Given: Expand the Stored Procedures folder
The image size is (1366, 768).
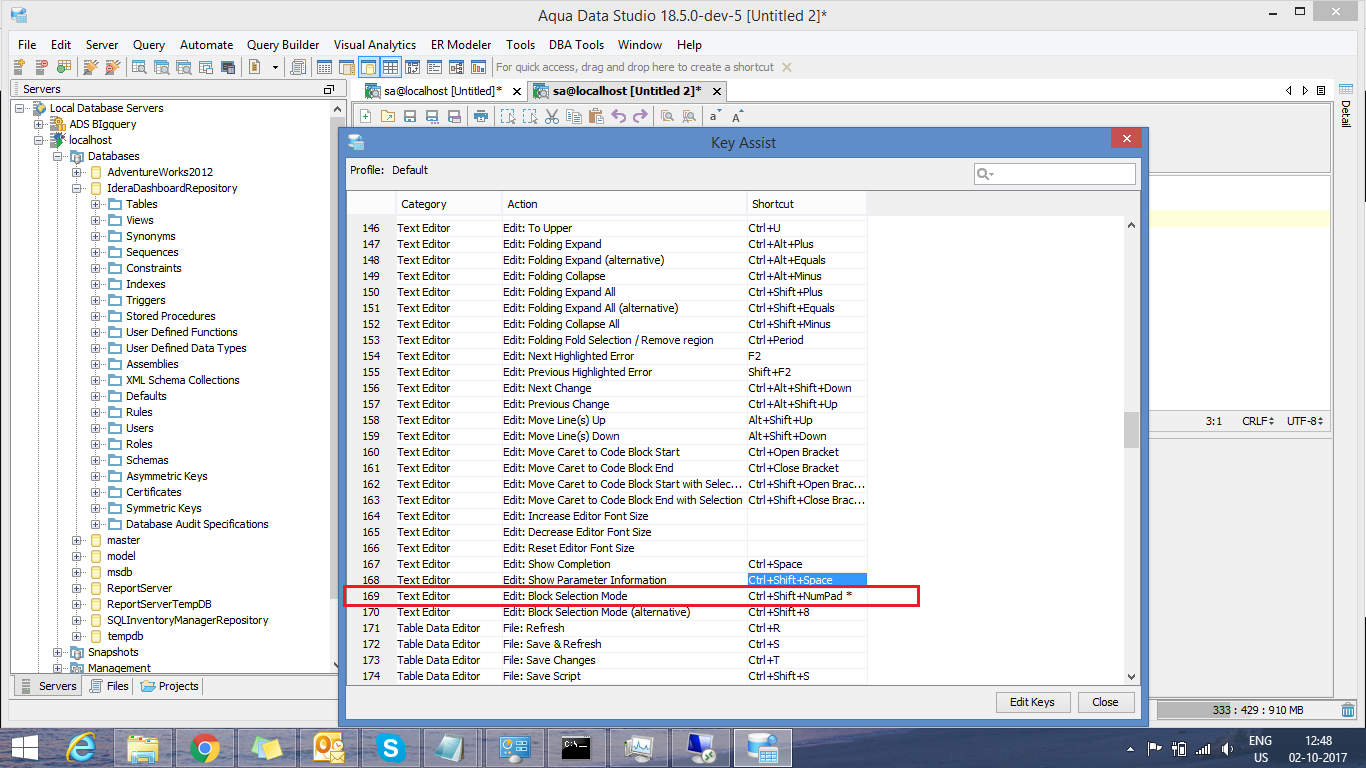Looking at the screenshot, I should pos(96,316).
